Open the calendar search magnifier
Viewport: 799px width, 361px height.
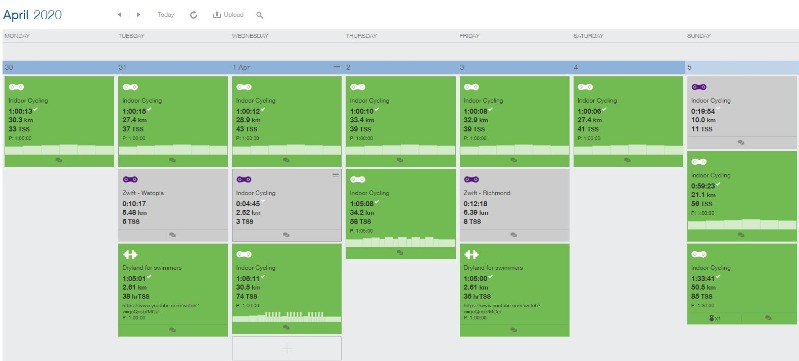[x=259, y=15]
